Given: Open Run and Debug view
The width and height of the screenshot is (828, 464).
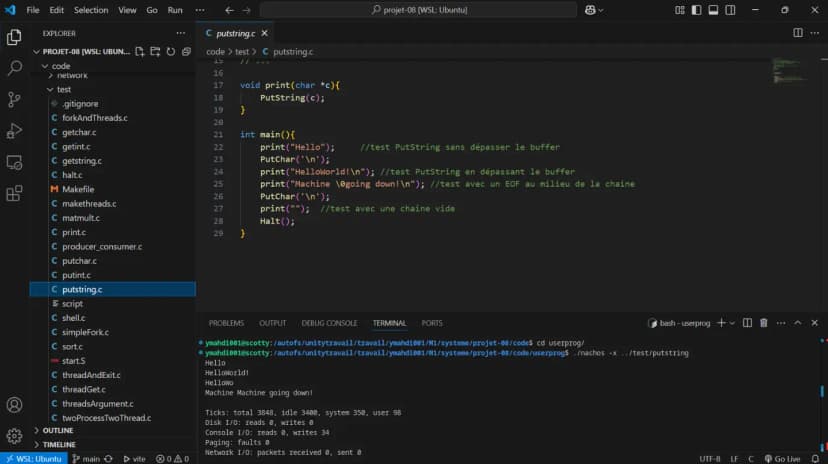Looking at the screenshot, I should [x=14, y=131].
